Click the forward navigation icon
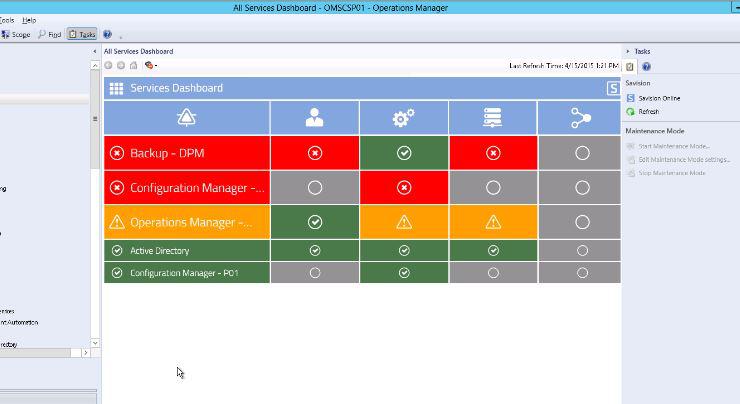 click(x=121, y=65)
